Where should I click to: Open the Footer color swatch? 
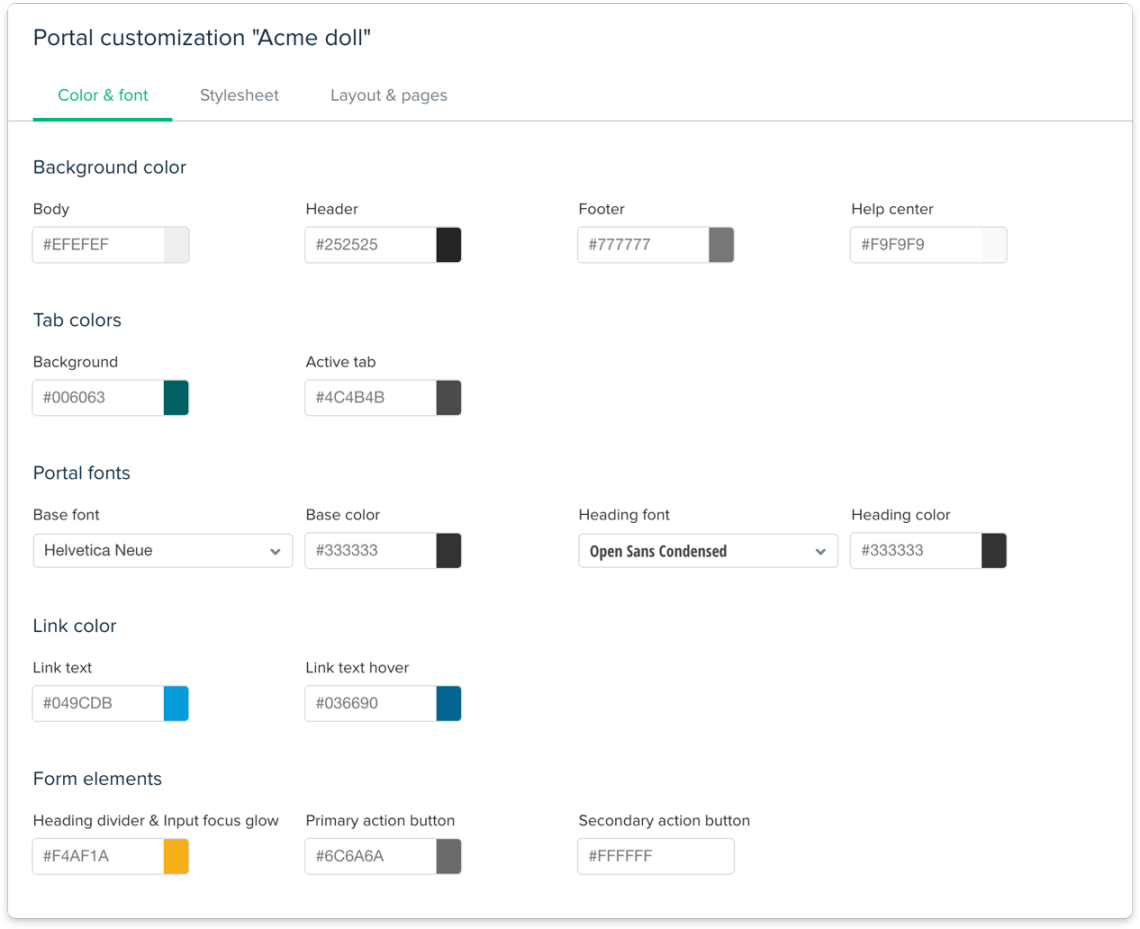tap(722, 244)
